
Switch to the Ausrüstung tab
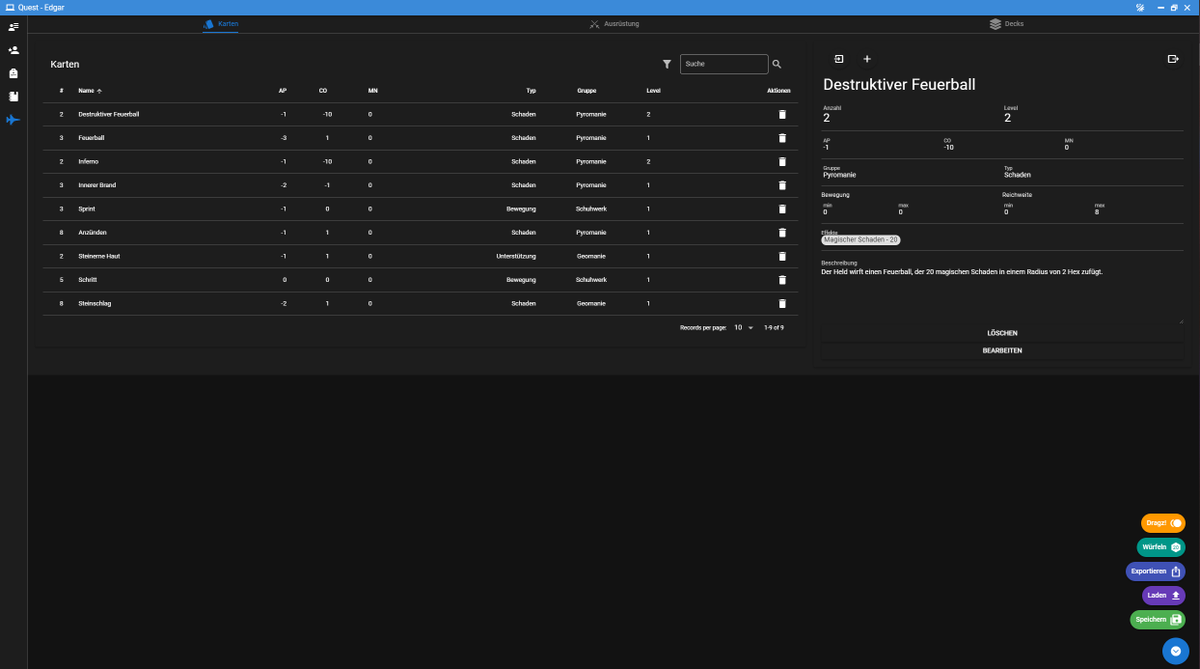[x=614, y=24]
